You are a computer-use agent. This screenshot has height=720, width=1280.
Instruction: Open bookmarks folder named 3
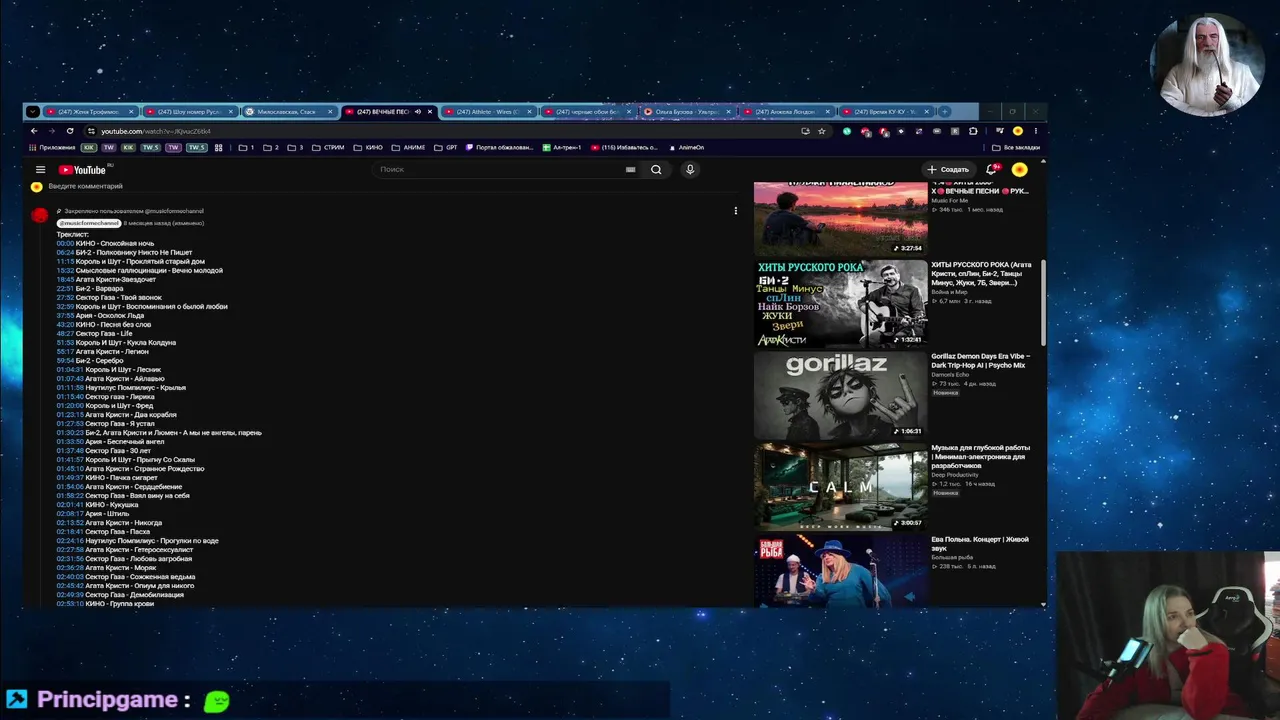[295, 148]
